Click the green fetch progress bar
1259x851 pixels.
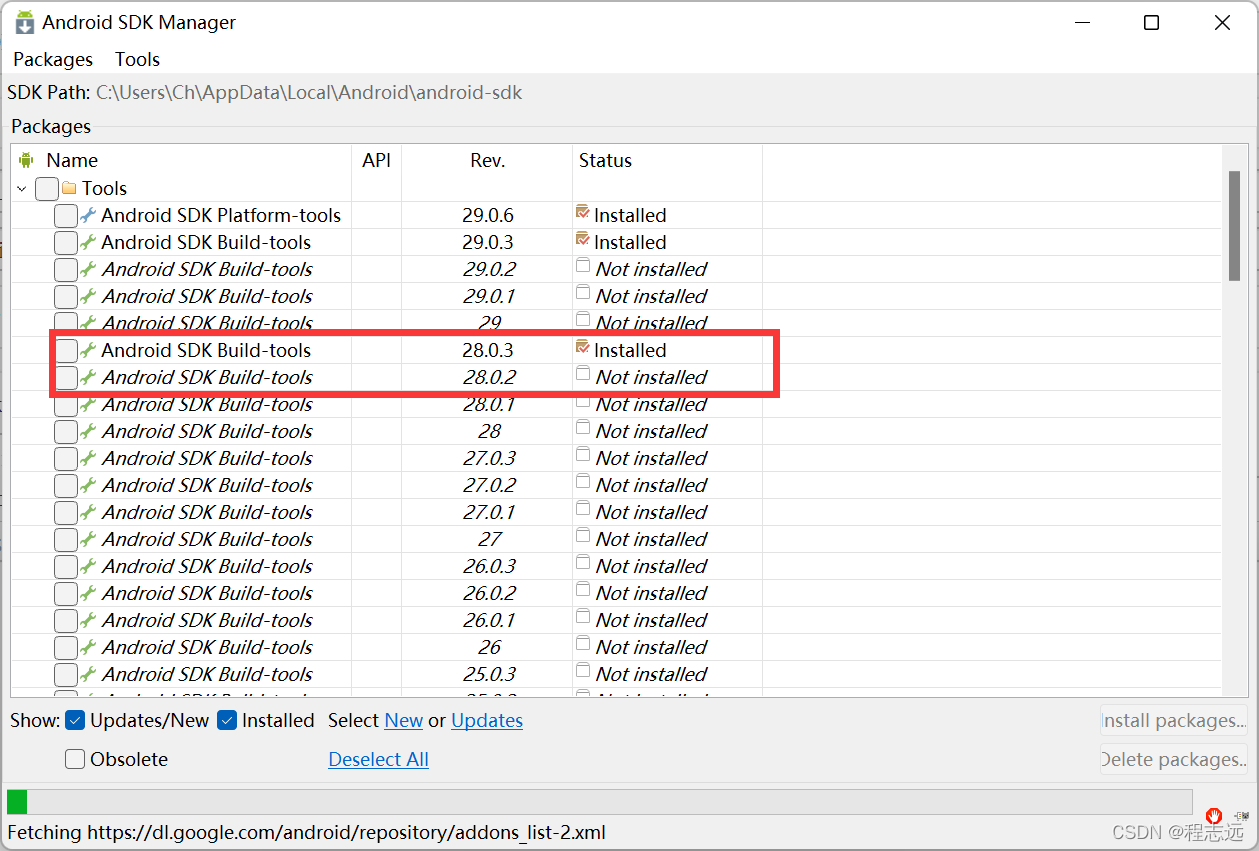point(17,802)
